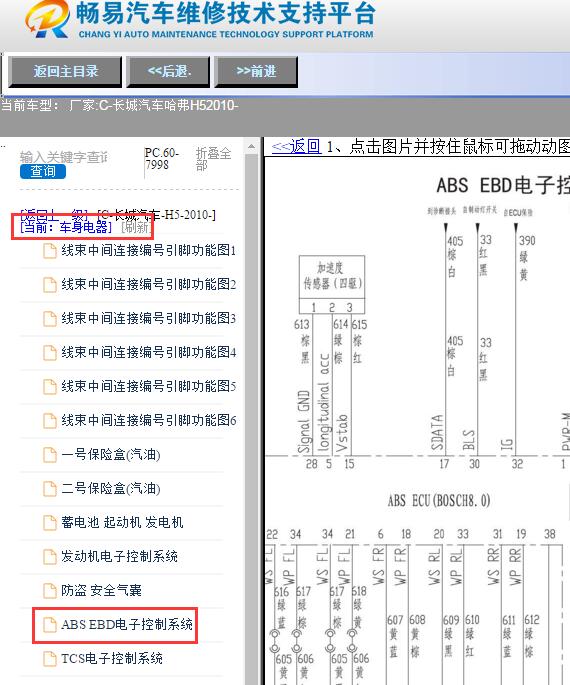This screenshot has height=685, width=570.
Task: Open 防盗 安全气囊 entry
Action: pyautogui.click(x=101, y=590)
